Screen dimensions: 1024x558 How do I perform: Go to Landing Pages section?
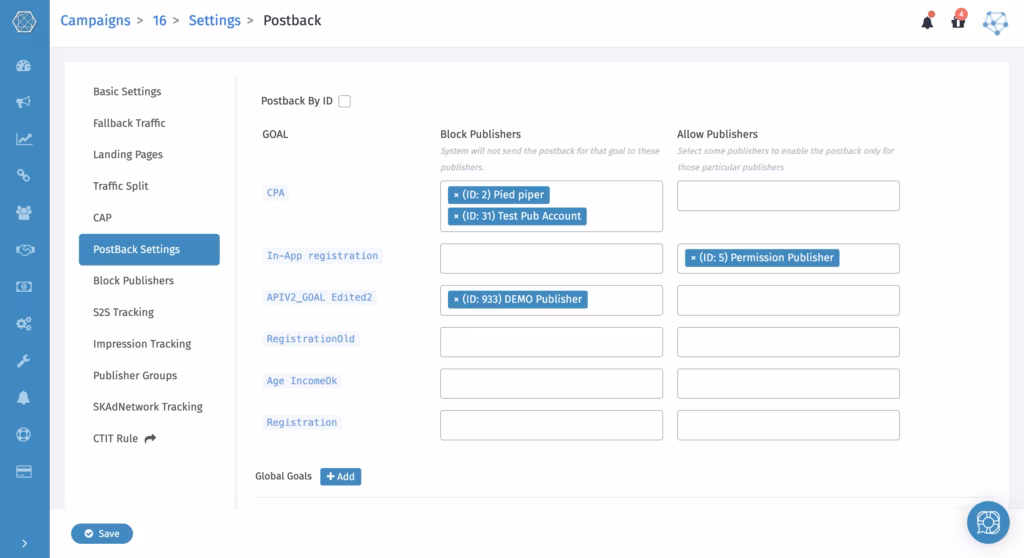[127, 154]
